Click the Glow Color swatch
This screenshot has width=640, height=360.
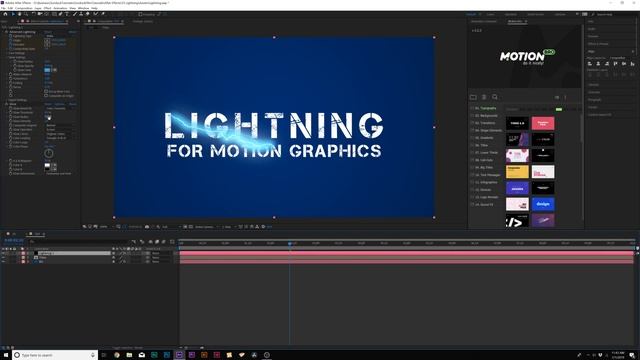click(x=47, y=70)
